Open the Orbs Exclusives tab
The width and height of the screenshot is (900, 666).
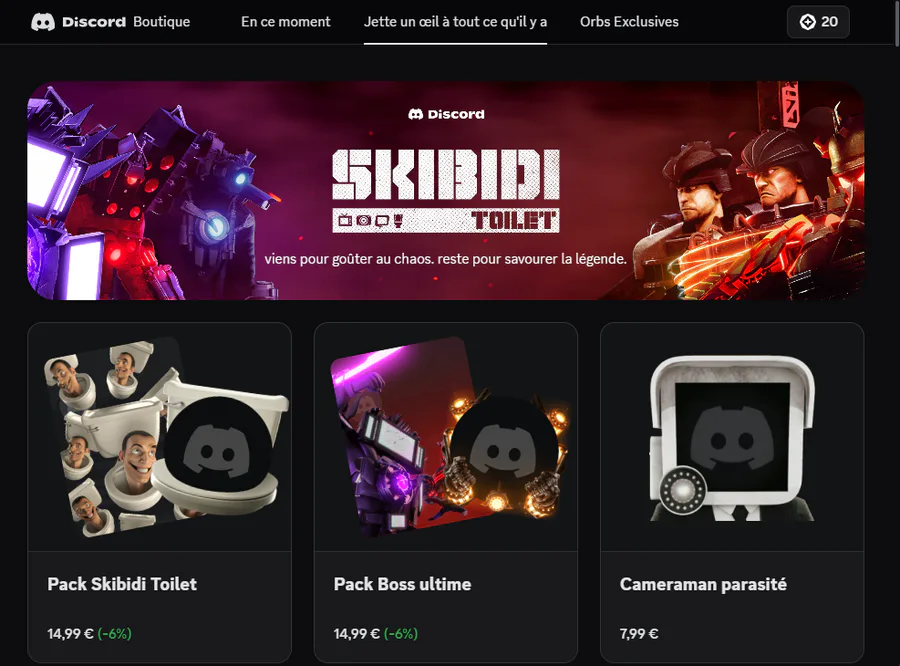click(629, 22)
